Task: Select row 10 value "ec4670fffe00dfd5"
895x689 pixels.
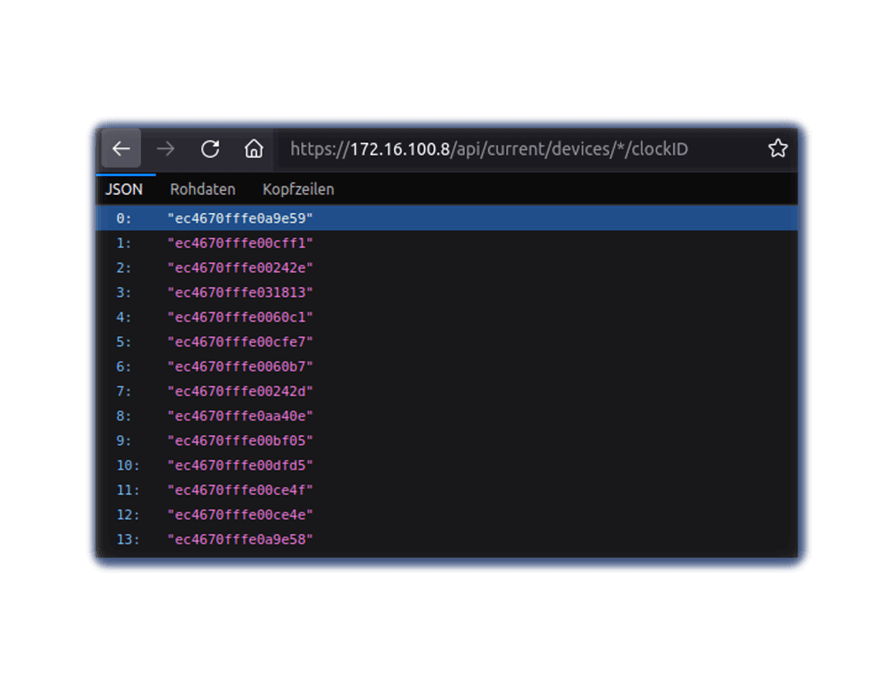Action: (x=240, y=465)
